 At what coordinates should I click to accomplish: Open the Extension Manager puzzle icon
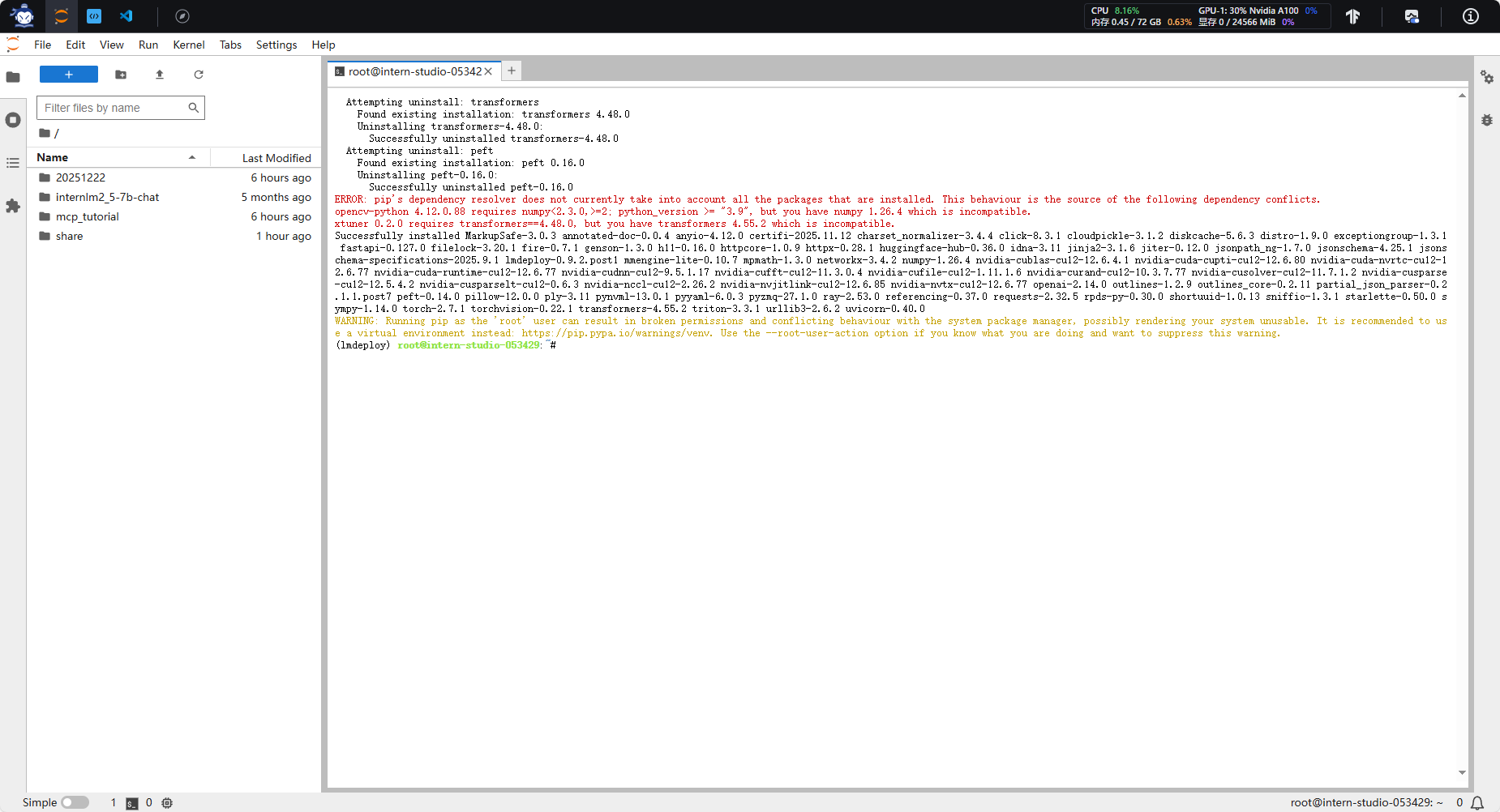click(13, 206)
